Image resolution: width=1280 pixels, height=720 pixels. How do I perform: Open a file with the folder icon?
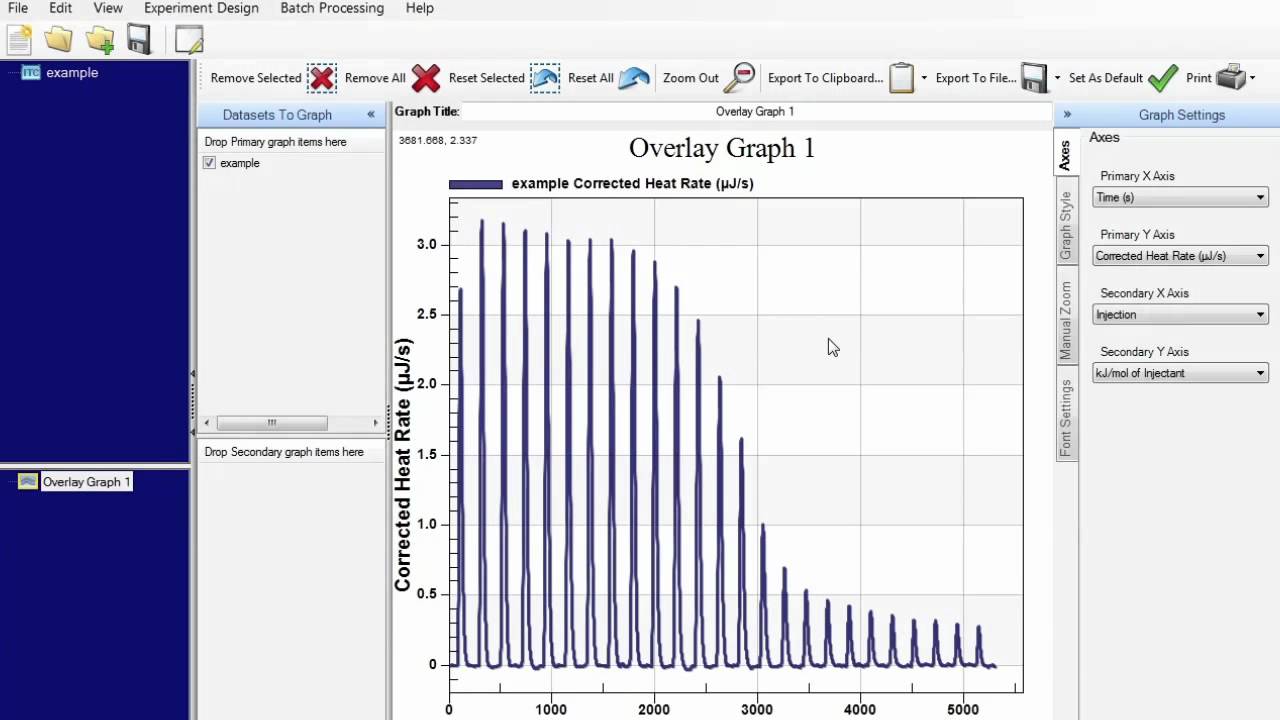pyautogui.click(x=58, y=38)
